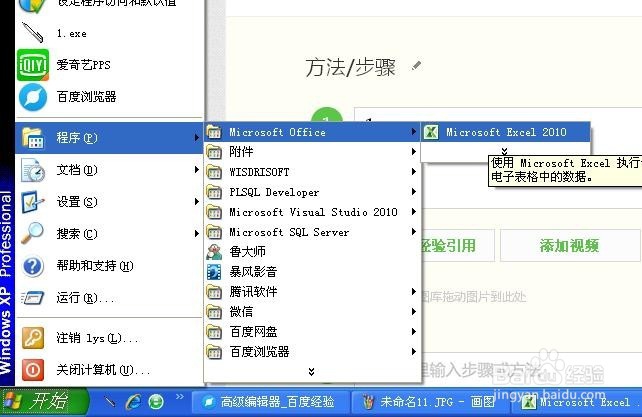Click the 附件 folder icon
642x417 pixels.
(x=214, y=152)
